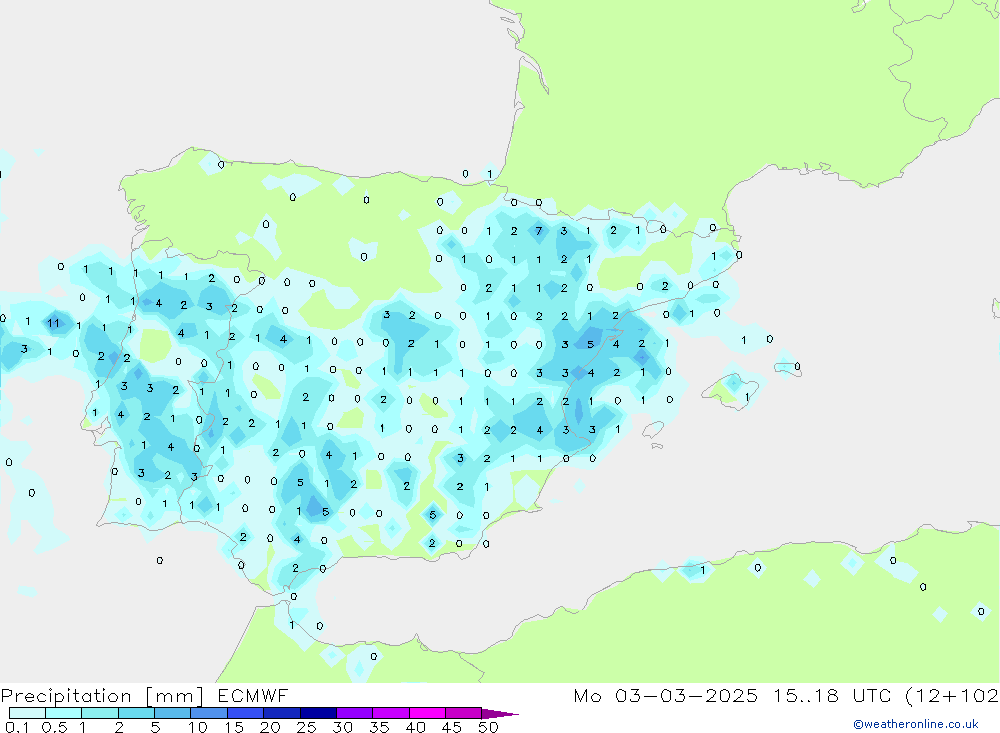
Task: Click the date '03-03-2025' text
Action: (686, 696)
